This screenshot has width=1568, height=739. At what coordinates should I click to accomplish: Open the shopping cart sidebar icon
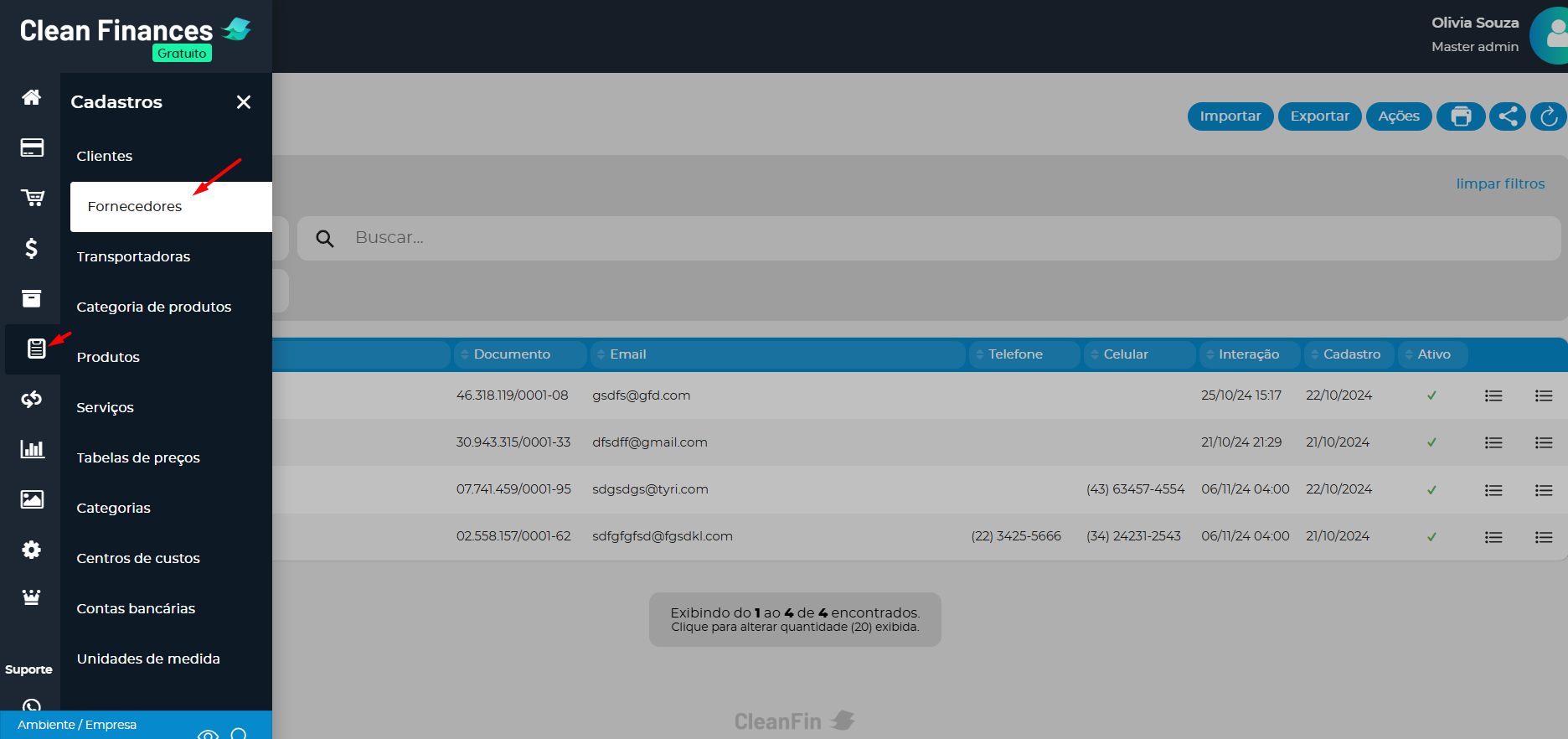(x=32, y=198)
